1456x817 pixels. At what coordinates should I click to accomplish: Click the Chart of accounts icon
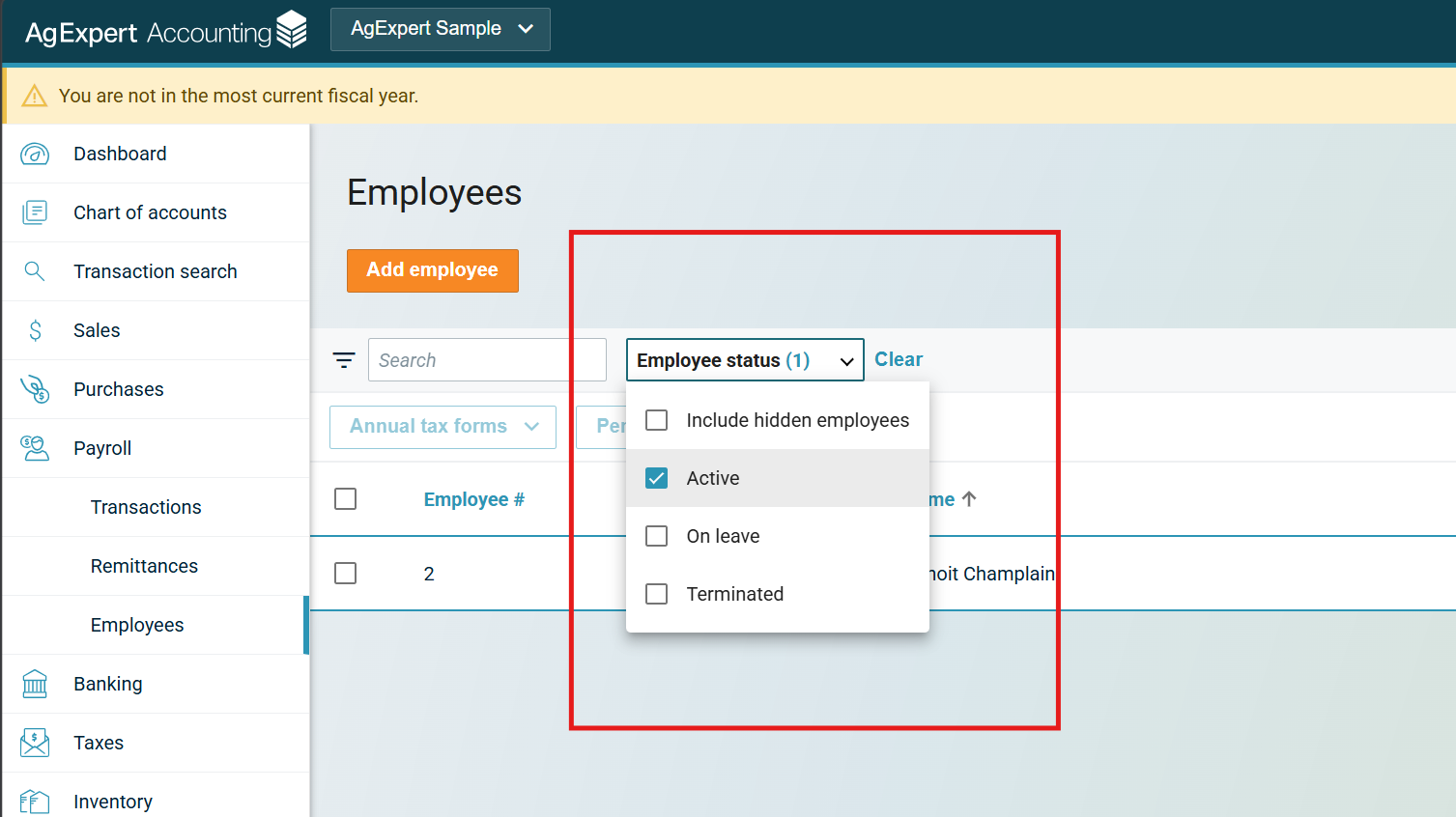(x=35, y=212)
